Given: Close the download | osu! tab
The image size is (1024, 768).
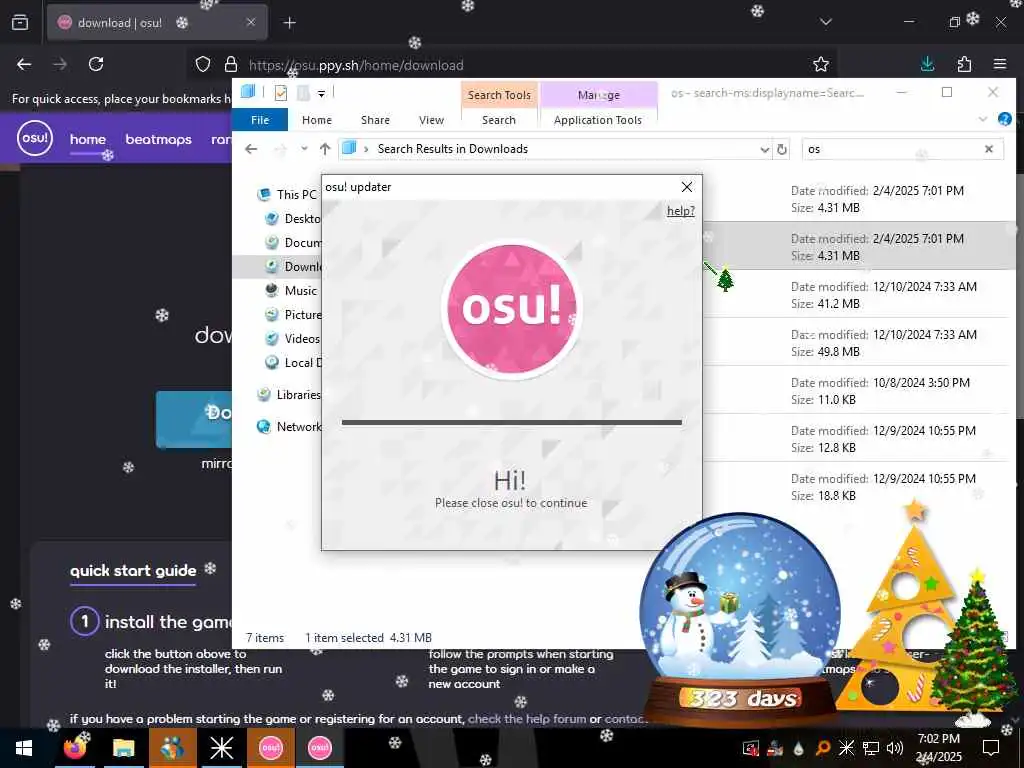Looking at the screenshot, I should pos(251,22).
